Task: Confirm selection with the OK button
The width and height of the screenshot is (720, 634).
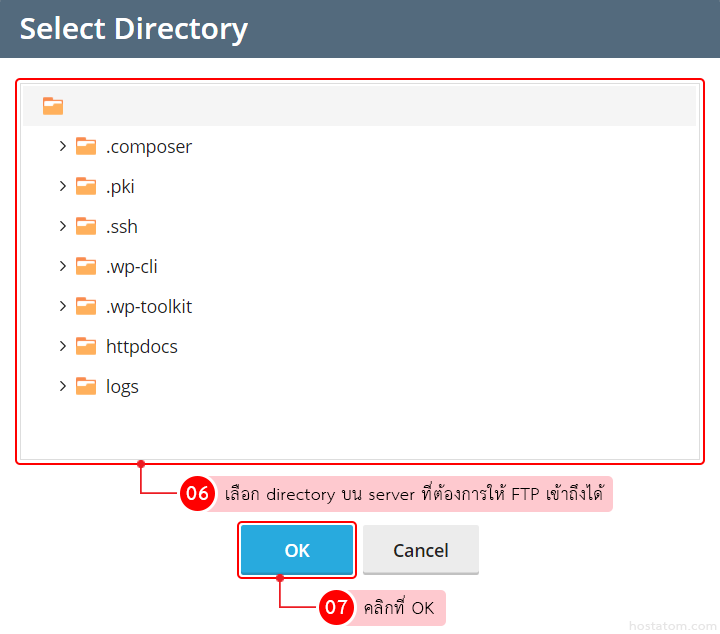Action: [297, 550]
